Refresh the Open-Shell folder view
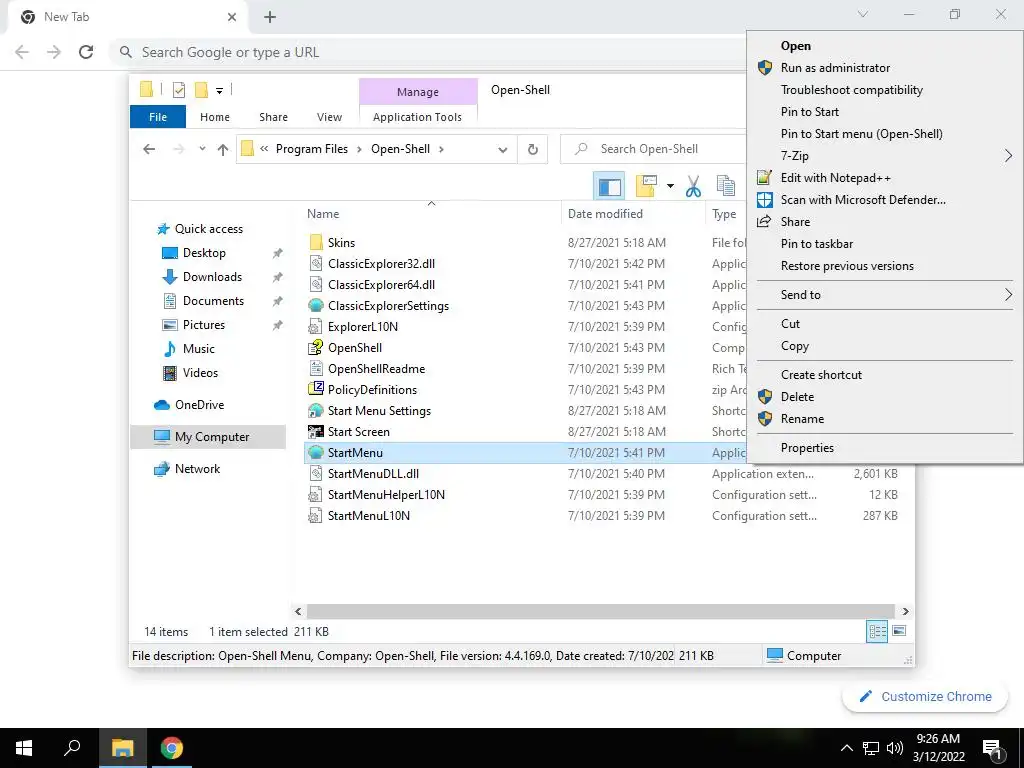Image resolution: width=1024 pixels, height=768 pixels. click(x=533, y=150)
